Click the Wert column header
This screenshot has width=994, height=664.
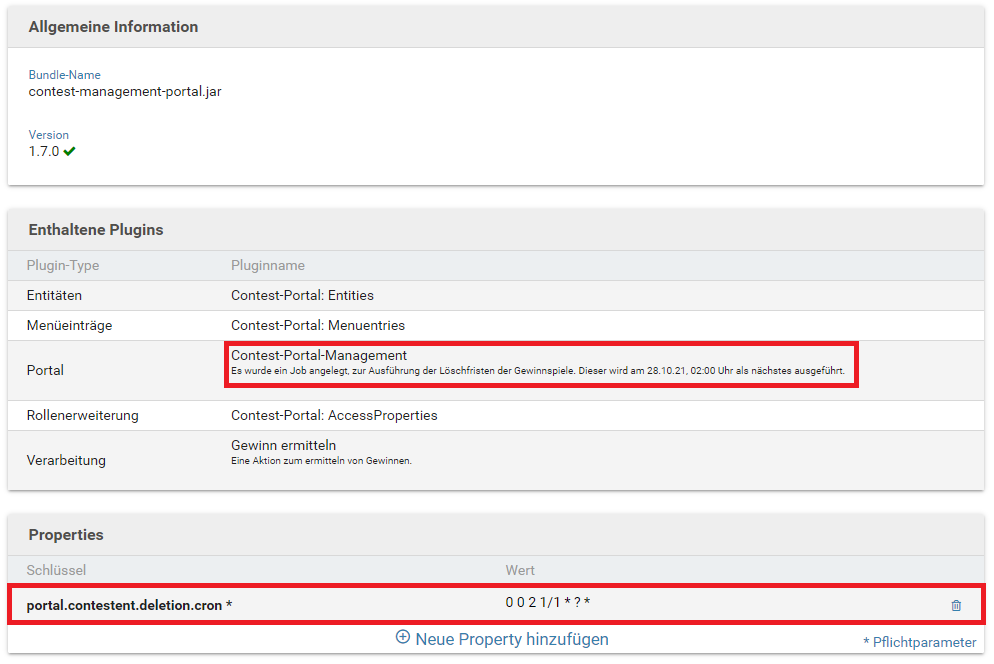click(x=520, y=570)
